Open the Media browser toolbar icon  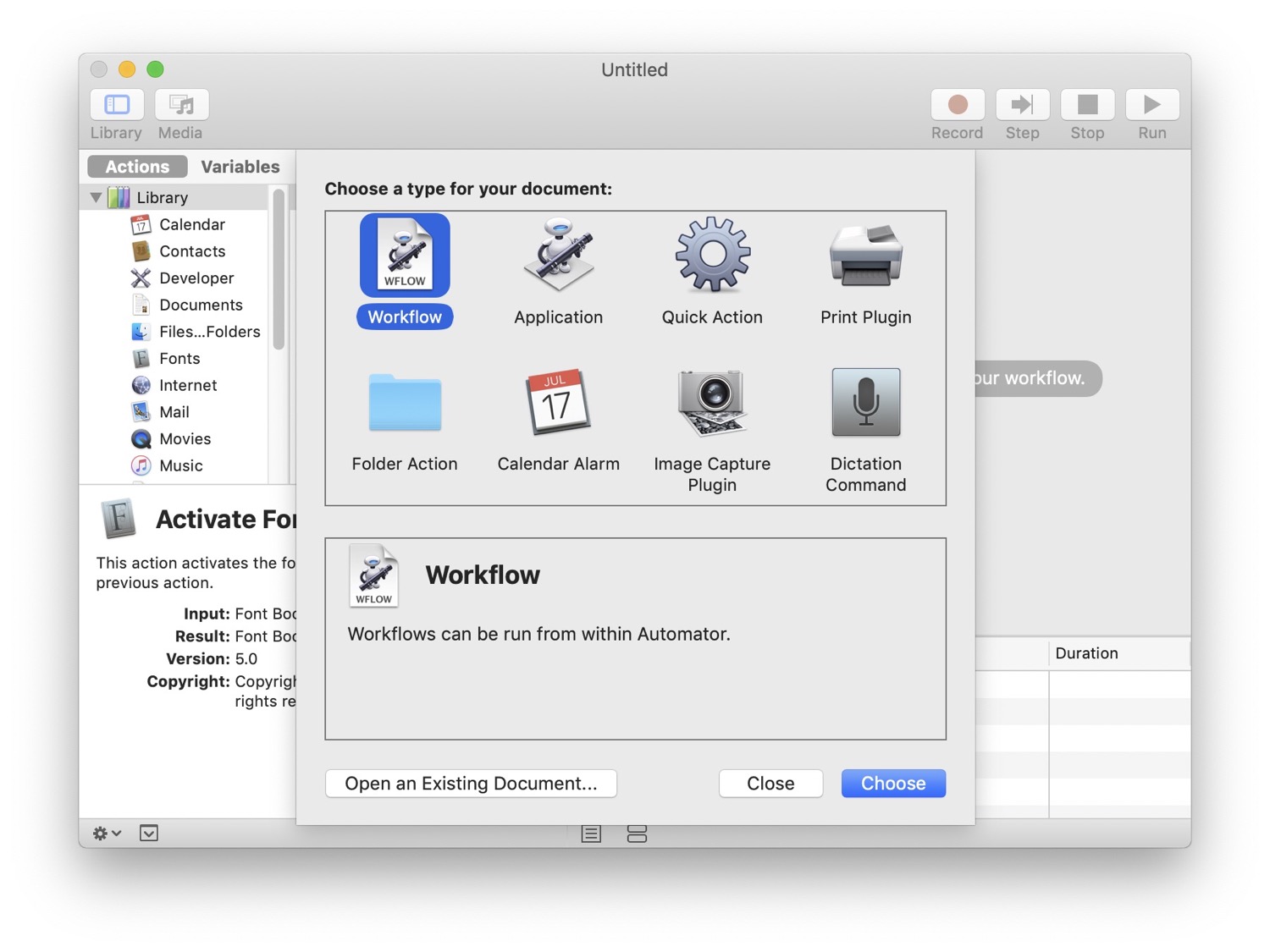pos(182,105)
